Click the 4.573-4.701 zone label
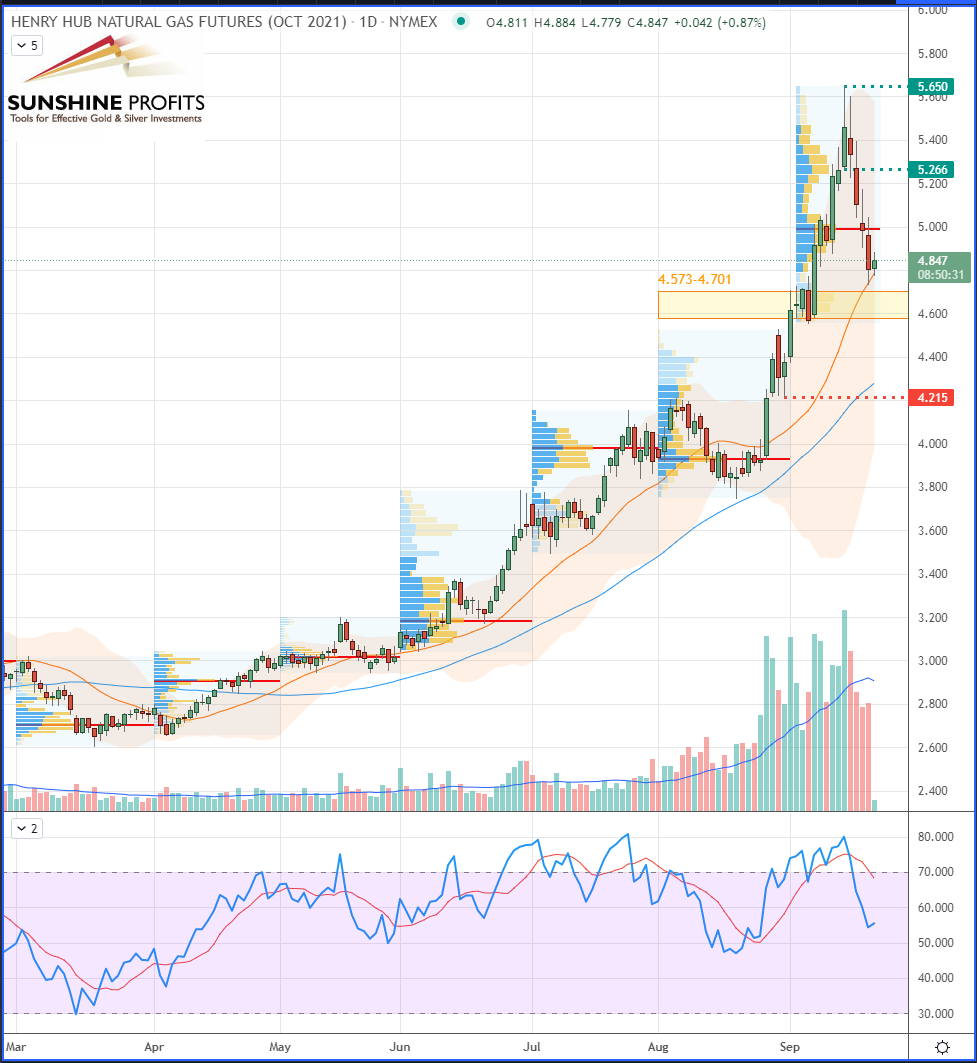The width and height of the screenshot is (977, 1063). (x=694, y=279)
